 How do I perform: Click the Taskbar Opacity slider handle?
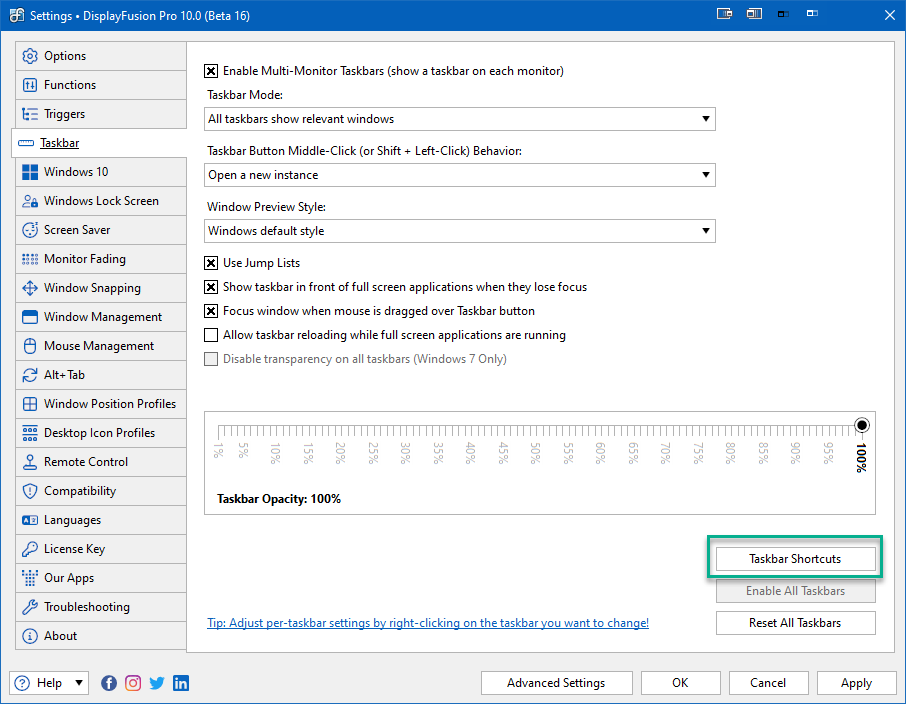pyautogui.click(x=862, y=425)
